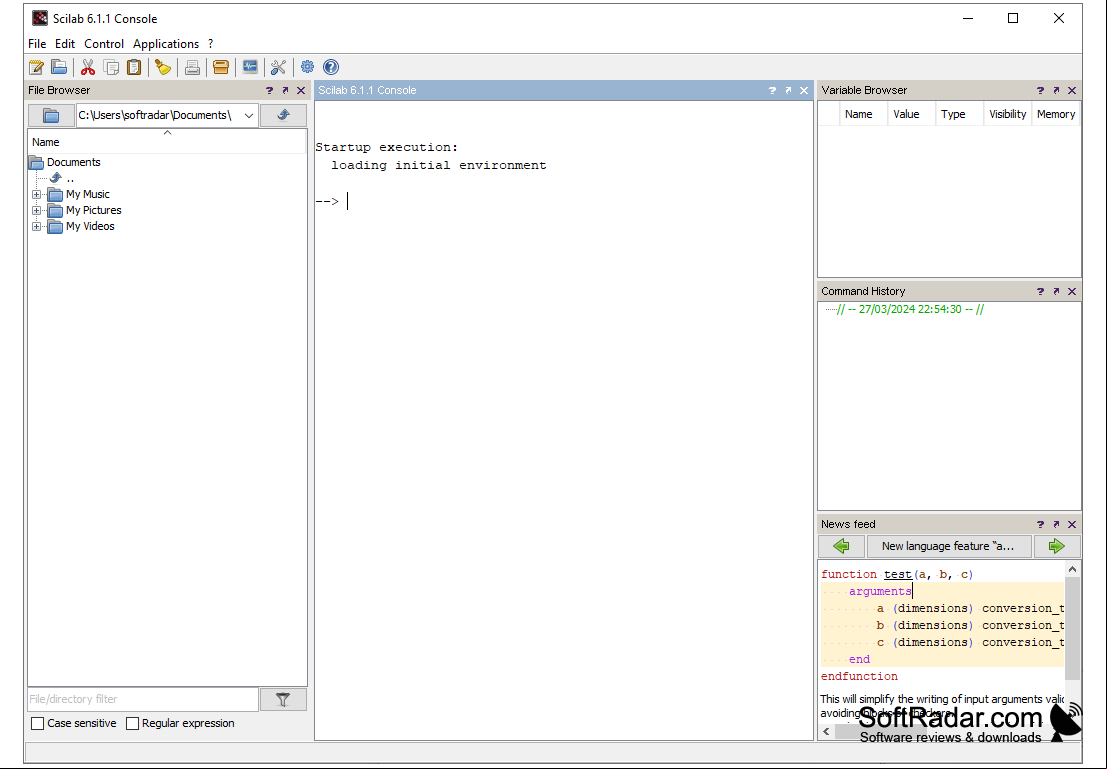Click the Copy toolbar icon

tap(111, 67)
